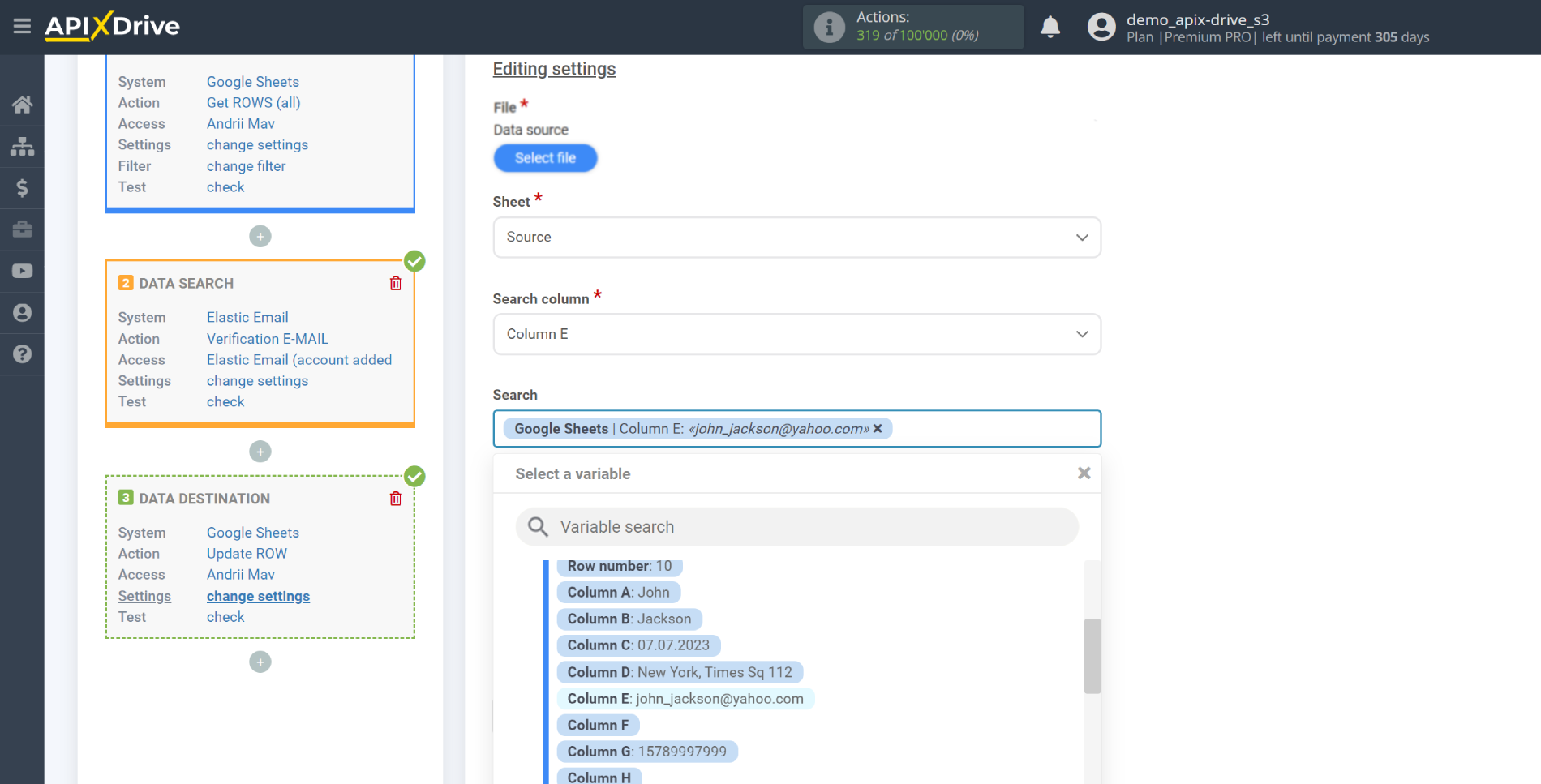Select variable Column B: Jackson

(x=629, y=619)
